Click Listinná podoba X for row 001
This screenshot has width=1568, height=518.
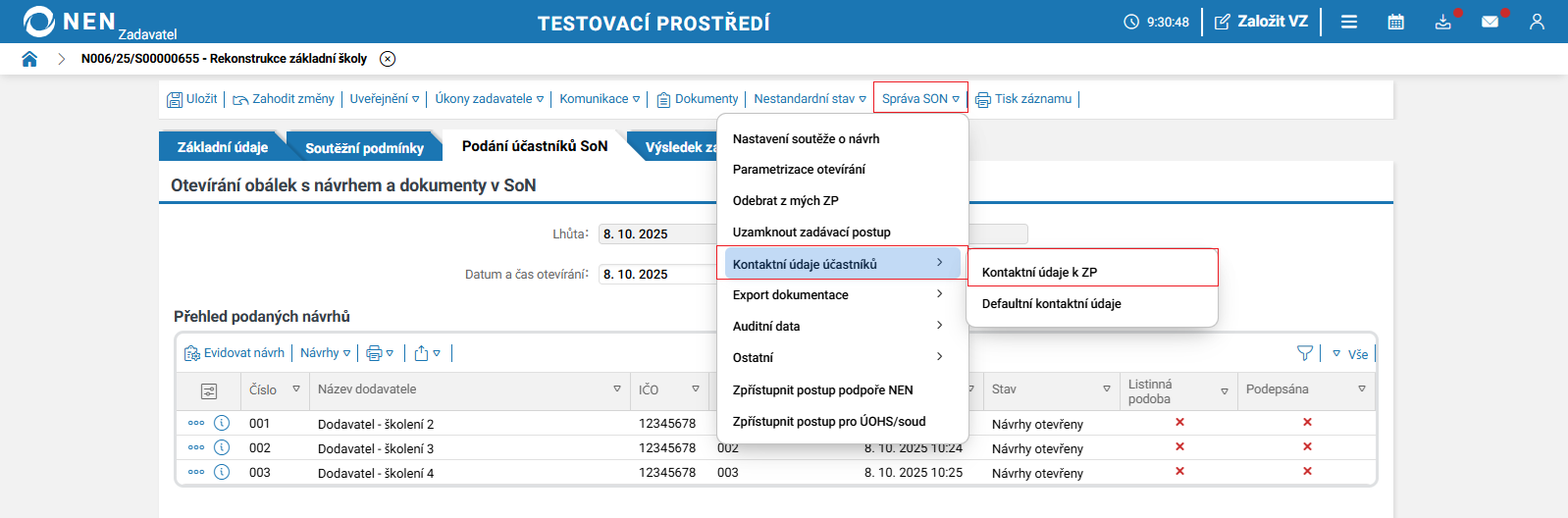tap(1179, 422)
